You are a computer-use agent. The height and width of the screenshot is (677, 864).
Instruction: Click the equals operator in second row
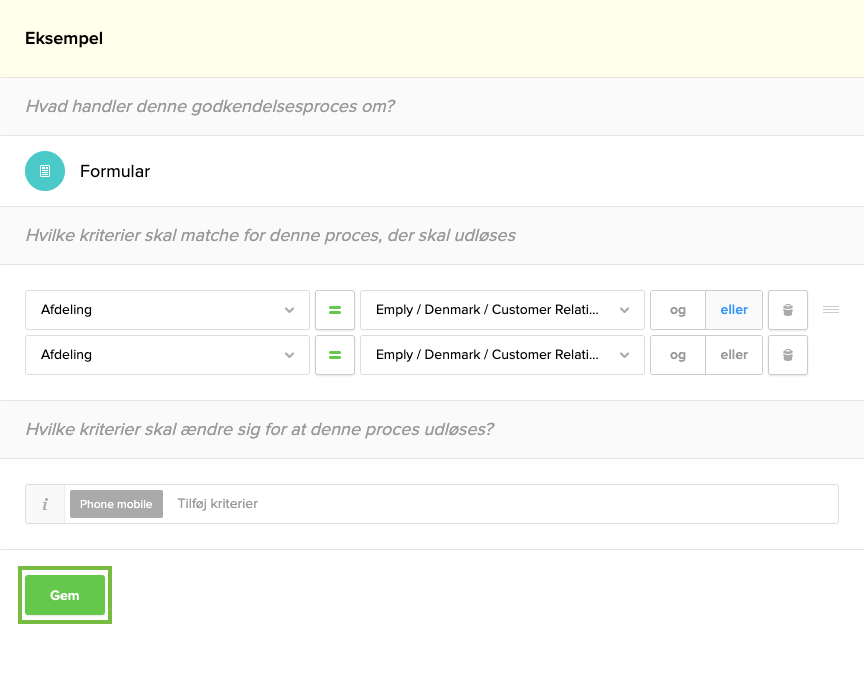tap(335, 355)
